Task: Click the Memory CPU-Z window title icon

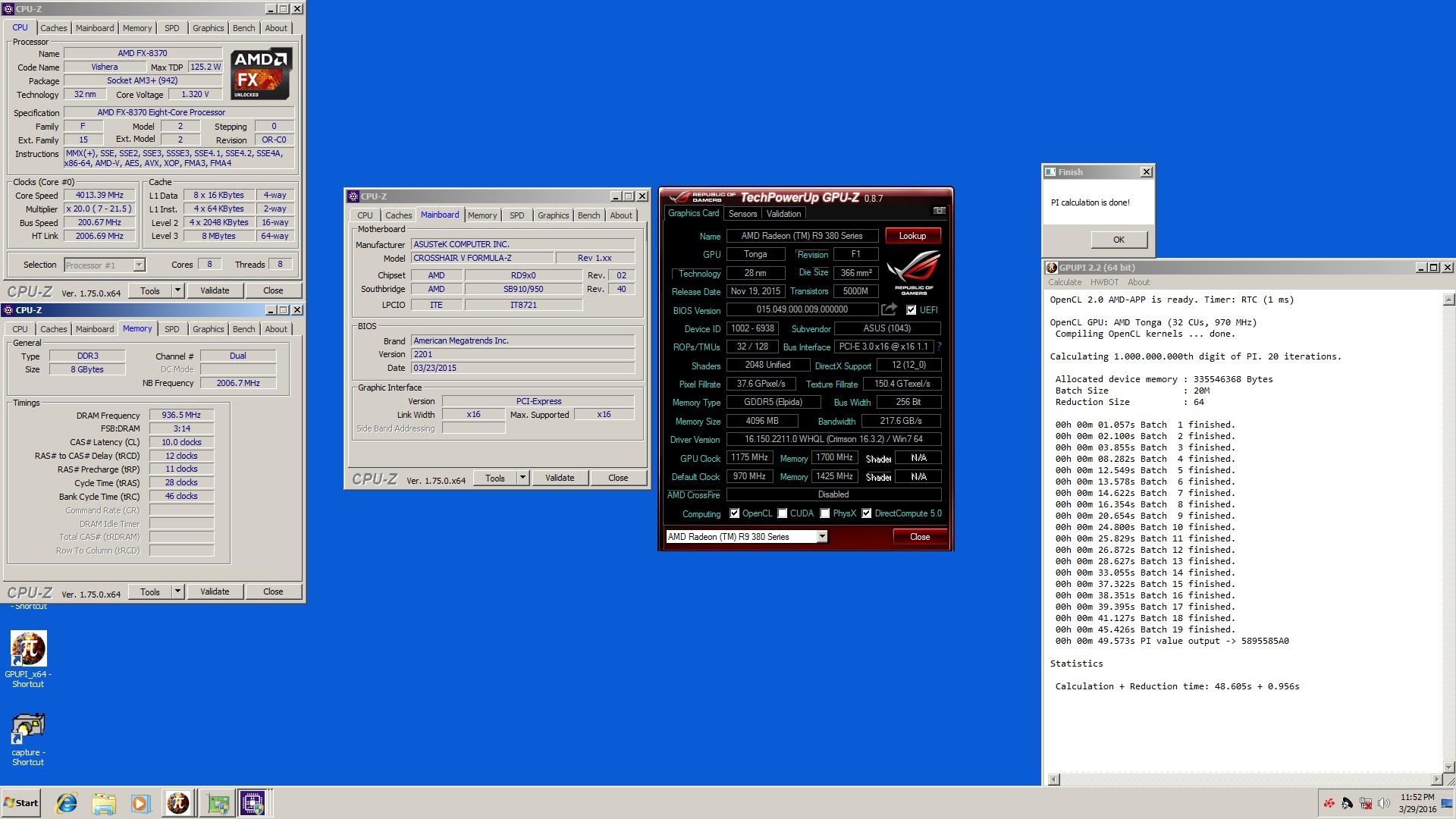Action: 8,310
